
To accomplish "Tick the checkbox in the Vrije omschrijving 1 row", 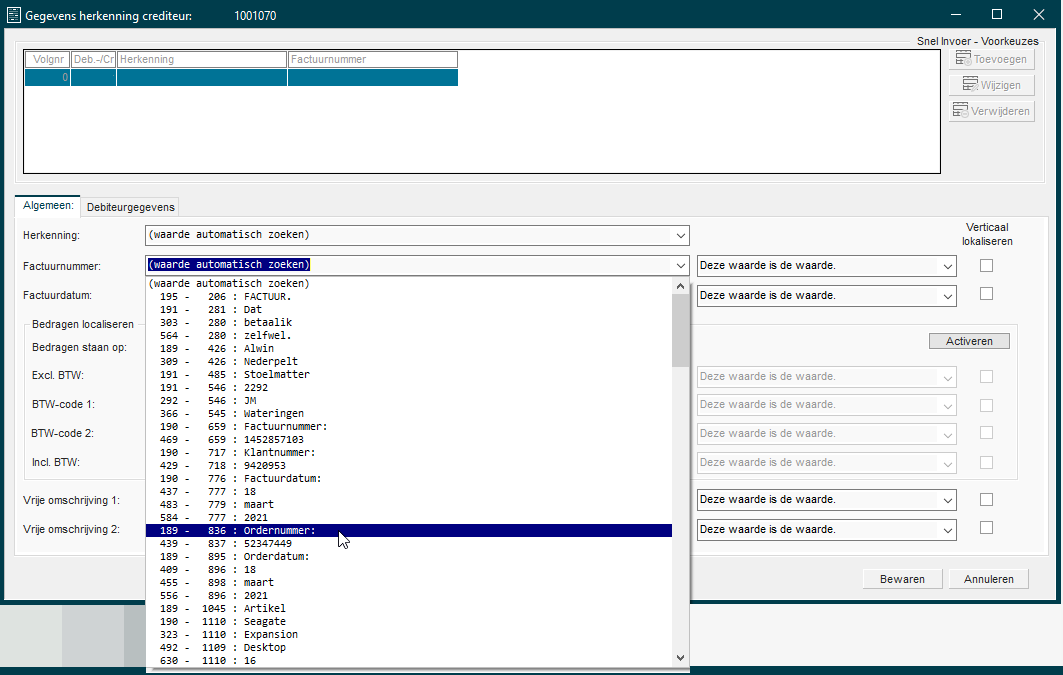I will click(986, 499).
